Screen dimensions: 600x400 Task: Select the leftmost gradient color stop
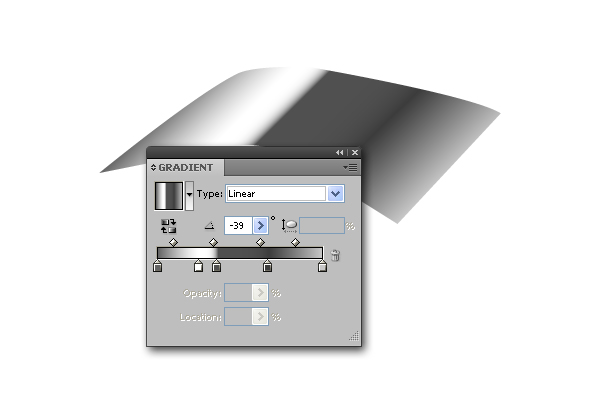(157, 266)
